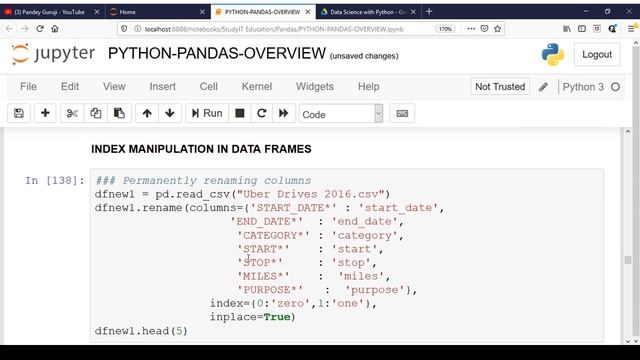The width and height of the screenshot is (640, 360).
Task: Switch to the Pandey Guruji YouTube tab
Action: click(x=49, y=12)
